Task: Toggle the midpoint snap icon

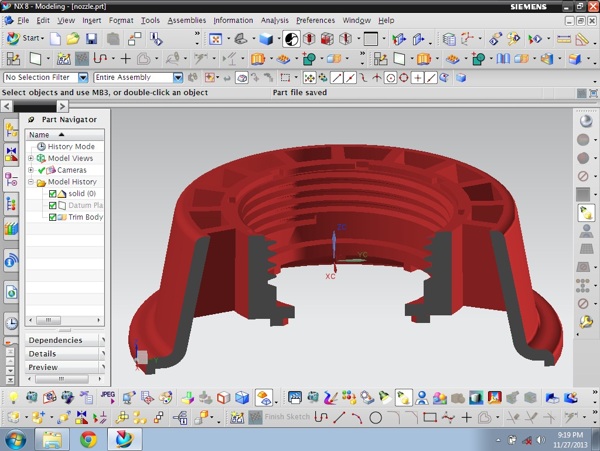Action: coord(350,78)
